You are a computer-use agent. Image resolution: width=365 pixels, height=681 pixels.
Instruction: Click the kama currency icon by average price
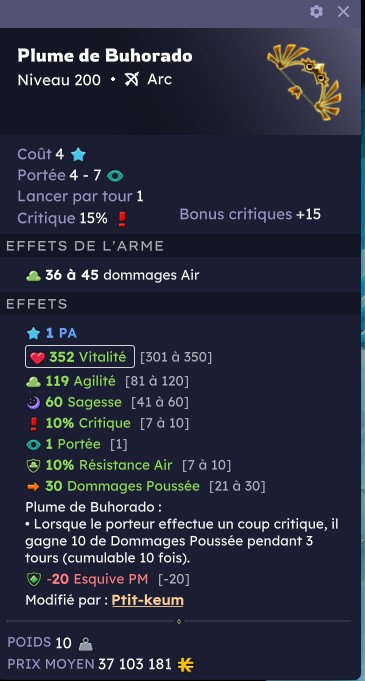tap(186, 665)
